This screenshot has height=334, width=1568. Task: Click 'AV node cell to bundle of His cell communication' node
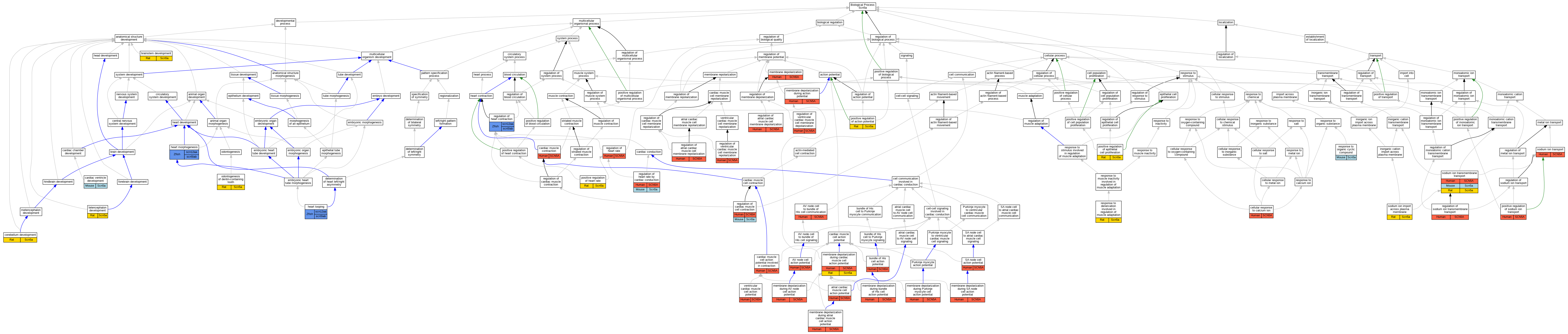(x=810, y=212)
